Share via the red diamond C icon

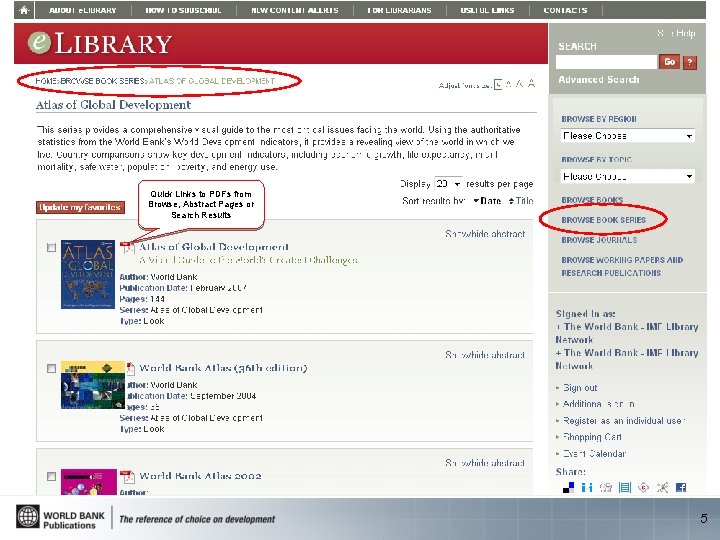click(644, 487)
